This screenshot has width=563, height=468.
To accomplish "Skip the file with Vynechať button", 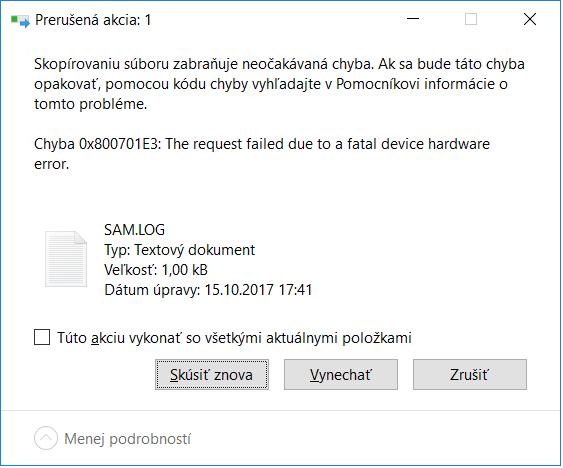I will coord(341,375).
